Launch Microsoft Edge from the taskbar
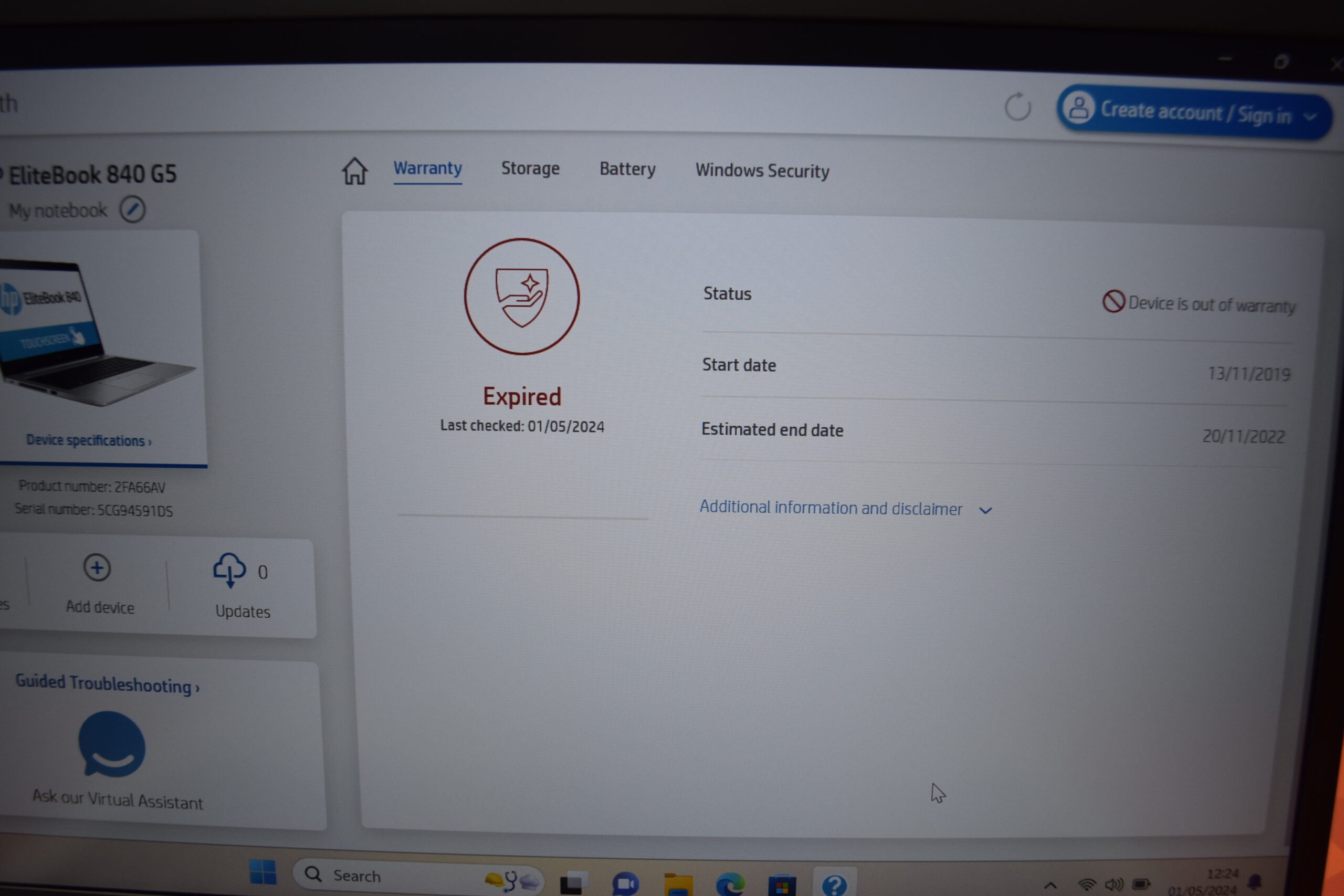The height and width of the screenshot is (896, 1344). click(730, 884)
